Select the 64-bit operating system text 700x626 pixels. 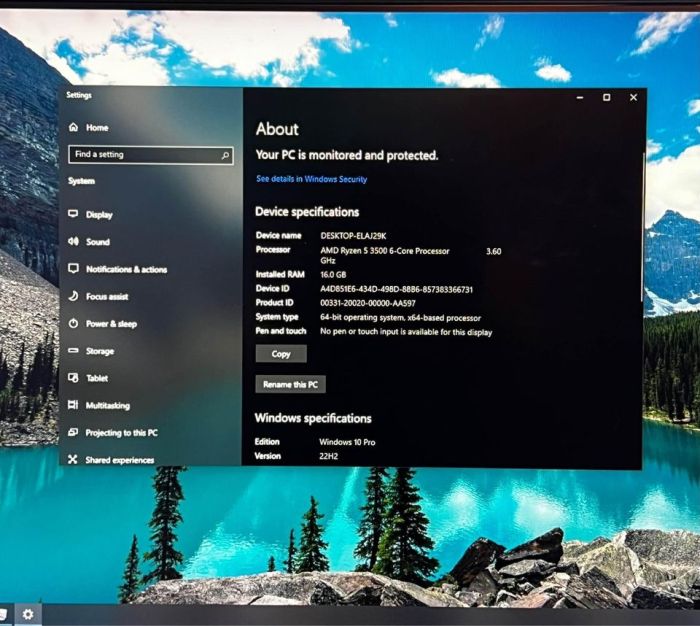pos(400,318)
